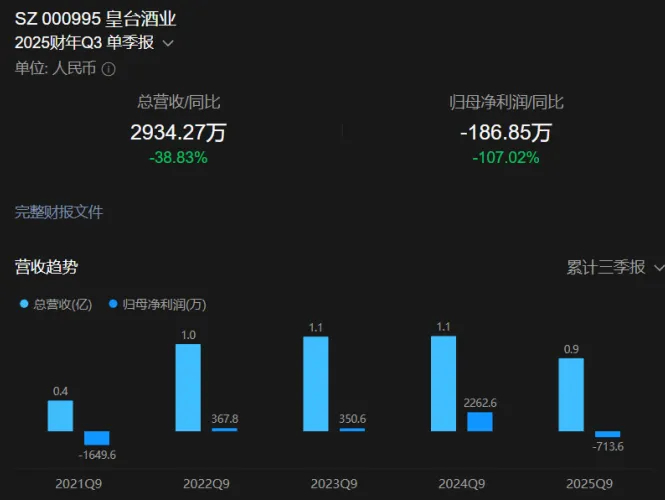
Task: Click the stock title SZ 000995 皇台酒业
Action: (x=95, y=19)
